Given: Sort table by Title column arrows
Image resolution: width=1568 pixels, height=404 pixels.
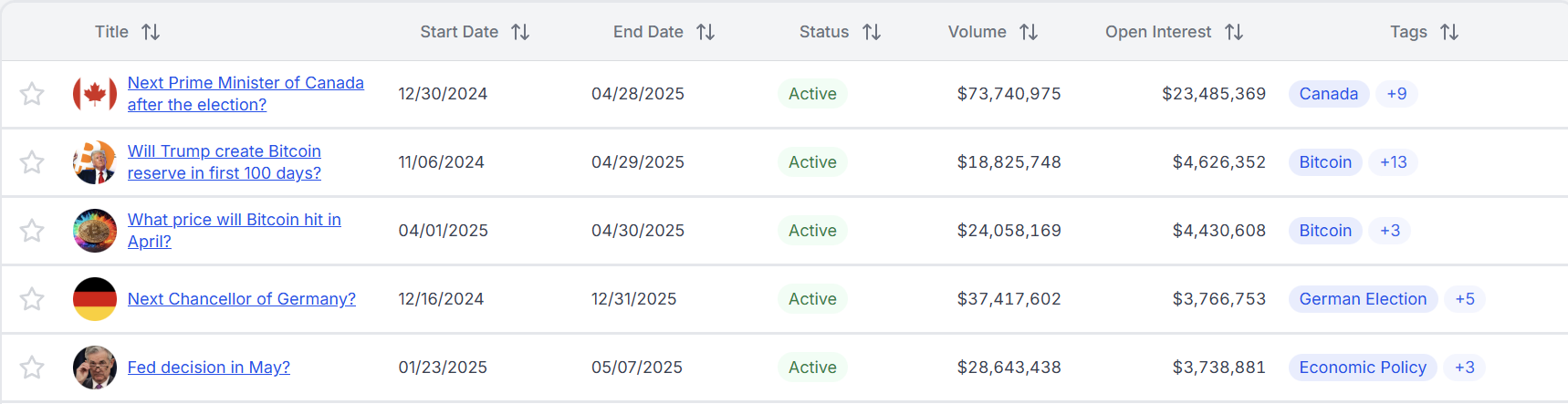Looking at the screenshot, I should (151, 32).
